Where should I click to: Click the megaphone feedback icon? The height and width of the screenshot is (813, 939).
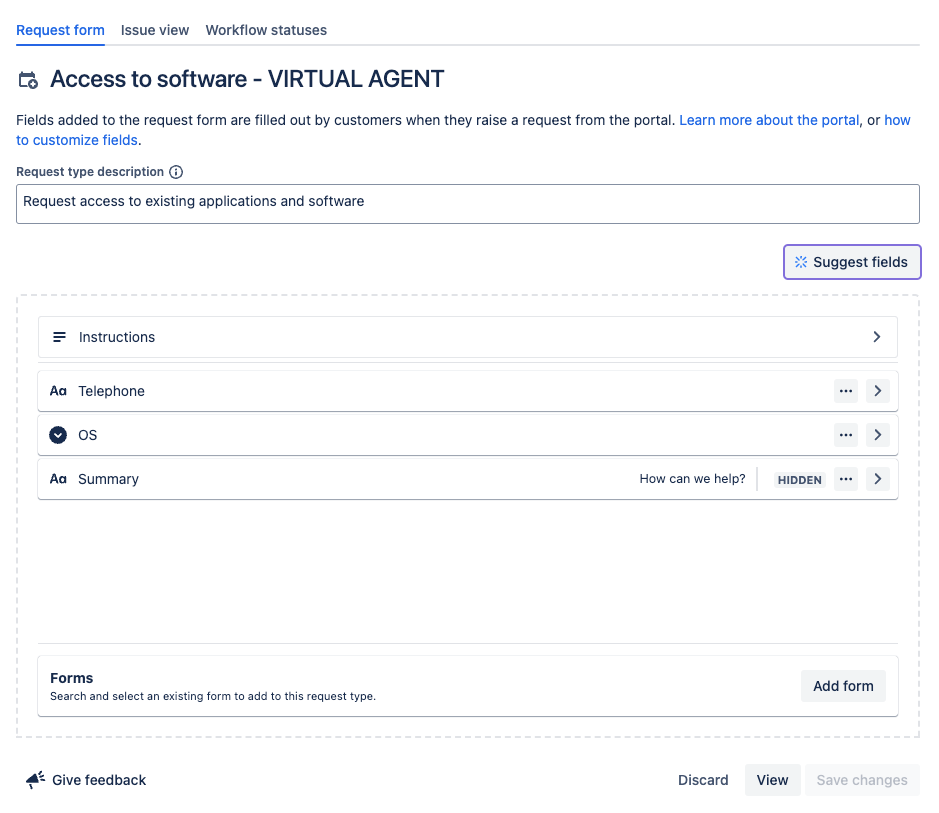tap(35, 779)
